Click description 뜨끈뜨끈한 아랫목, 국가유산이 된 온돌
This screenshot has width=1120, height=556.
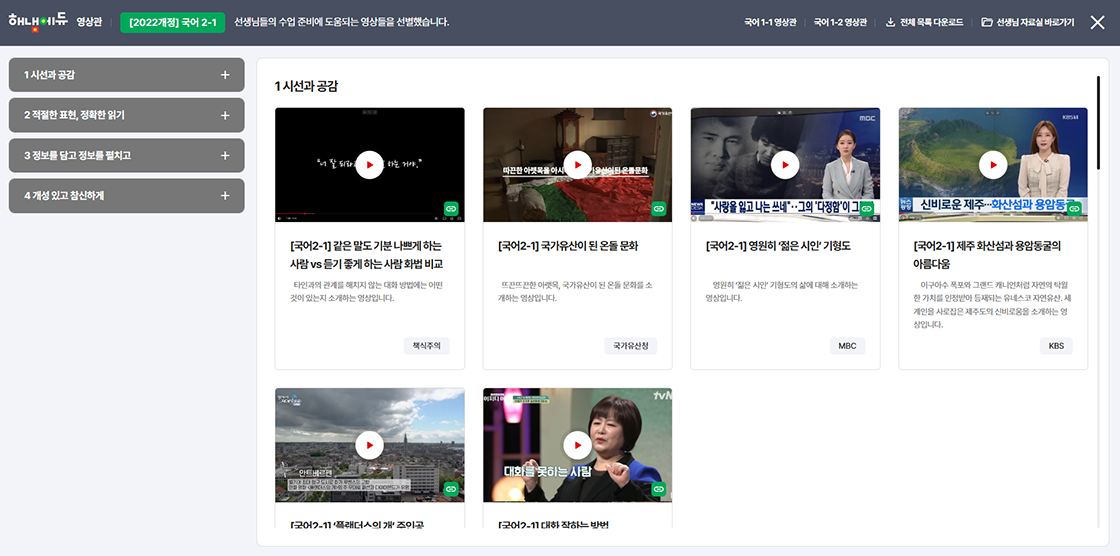click(x=574, y=292)
